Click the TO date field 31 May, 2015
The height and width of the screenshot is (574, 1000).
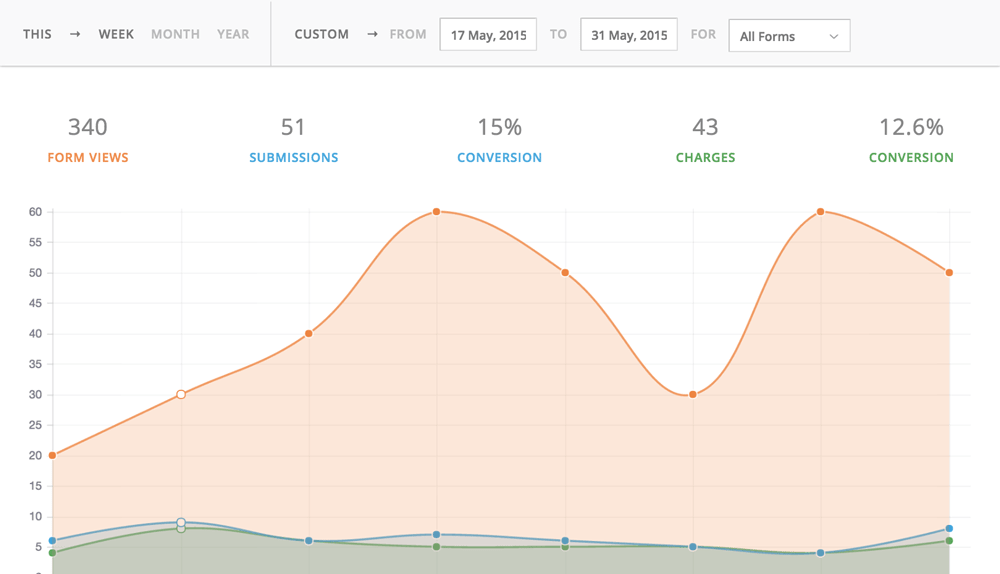(x=628, y=35)
